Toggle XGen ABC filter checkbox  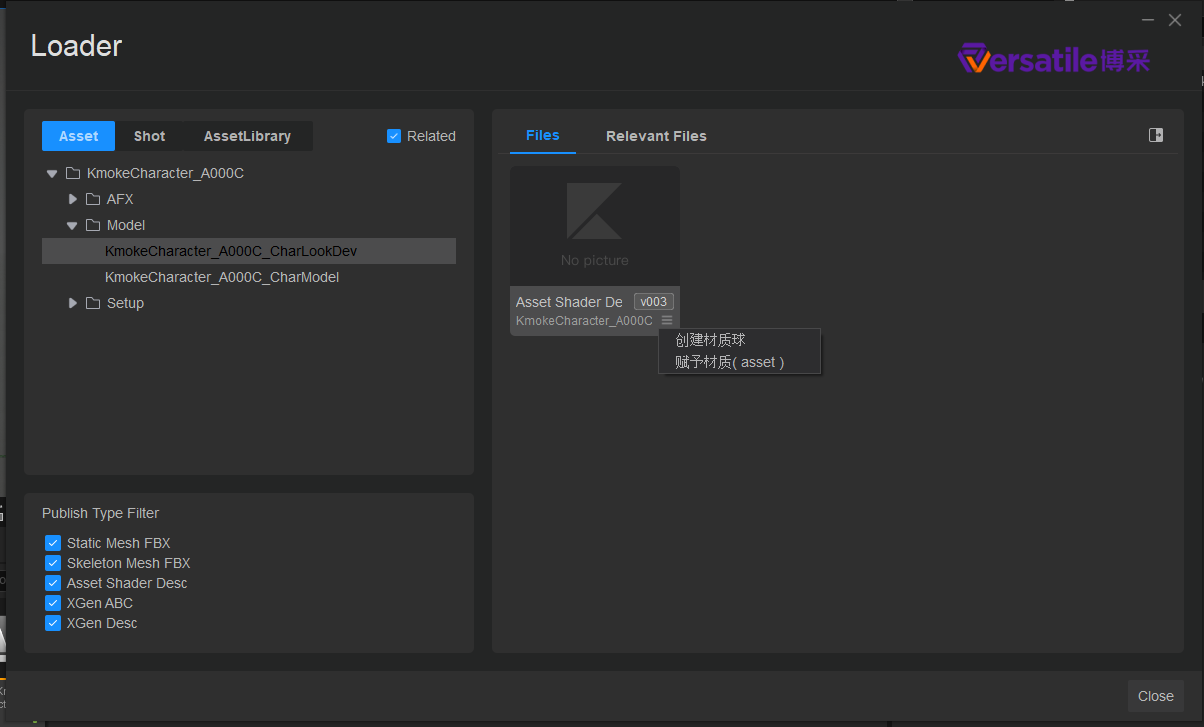53,603
